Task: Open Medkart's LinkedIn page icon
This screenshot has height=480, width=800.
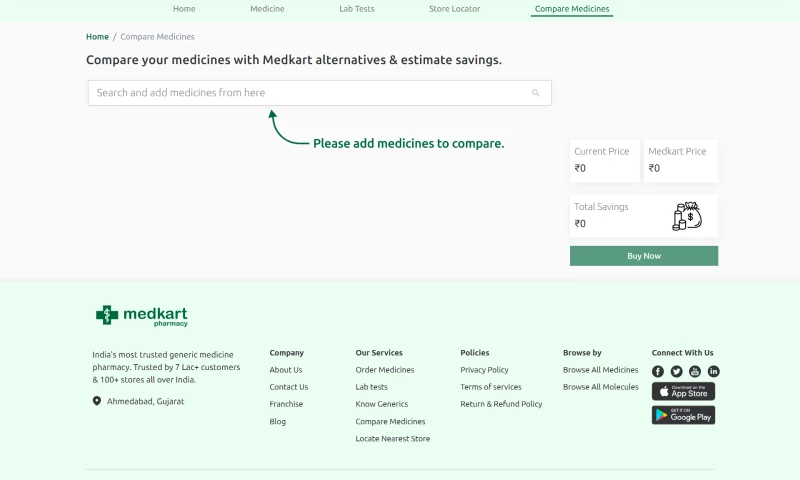Action: pyautogui.click(x=714, y=371)
